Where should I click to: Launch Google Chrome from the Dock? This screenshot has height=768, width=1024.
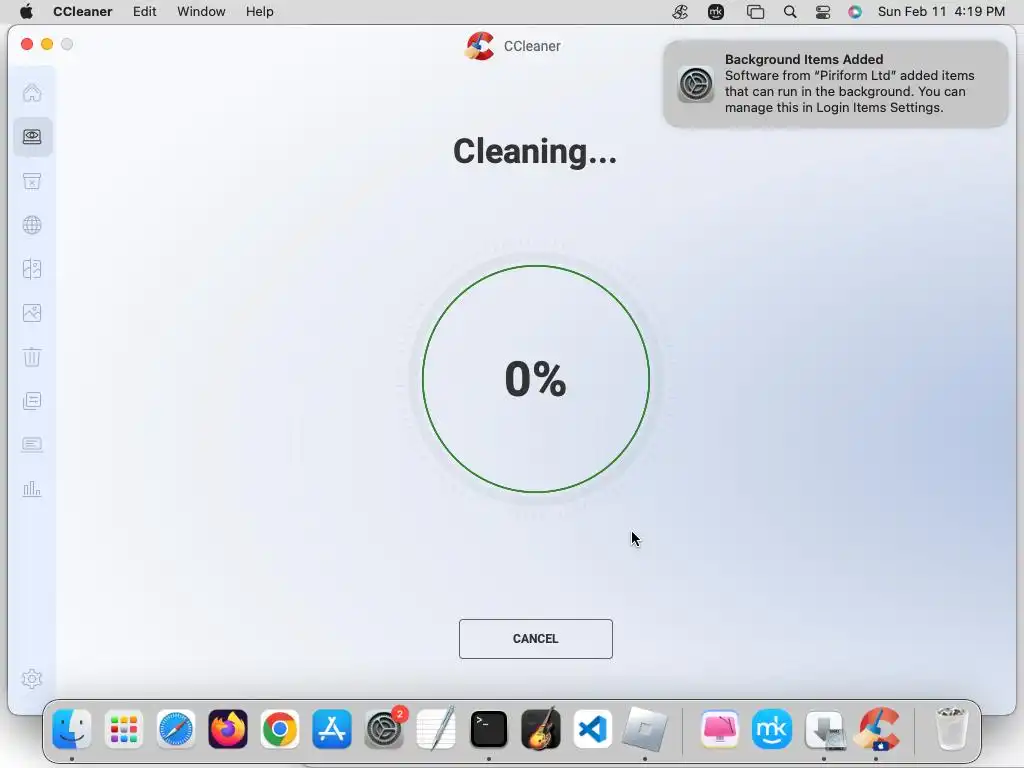280,729
